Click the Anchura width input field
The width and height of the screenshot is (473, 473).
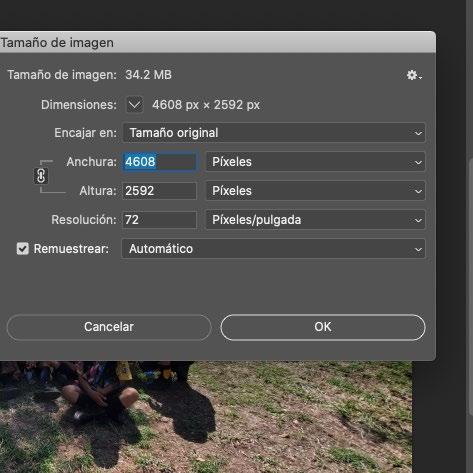[x=160, y=162]
